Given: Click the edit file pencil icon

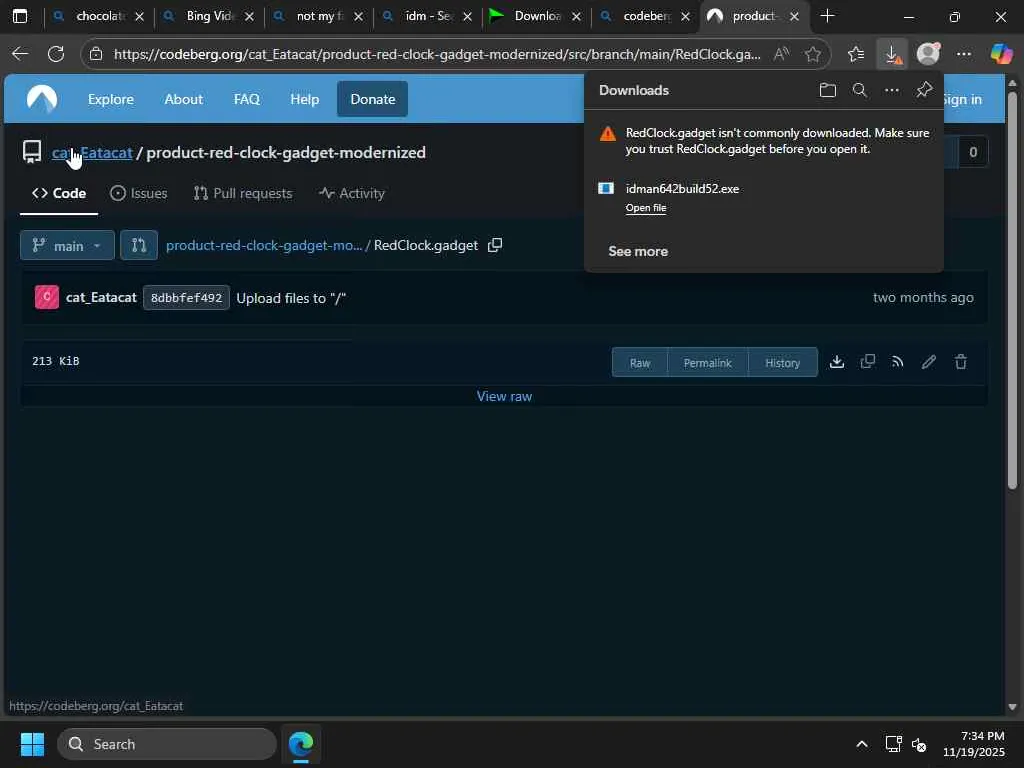Looking at the screenshot, I should click(929, 362).
